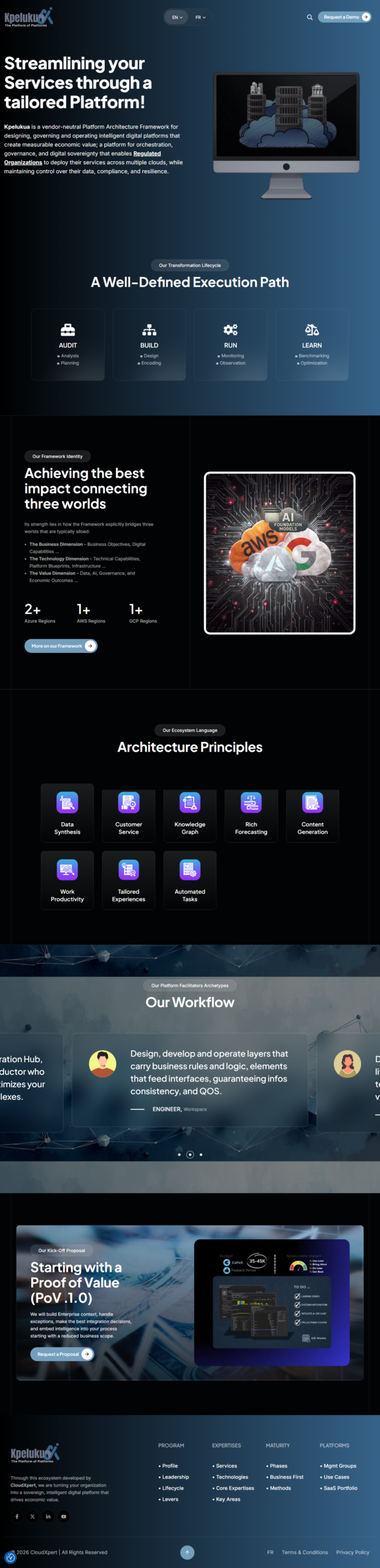Screen dimensions: 380x1568
Task: Click the BUILD hierarchy icon
Action: 150,330
